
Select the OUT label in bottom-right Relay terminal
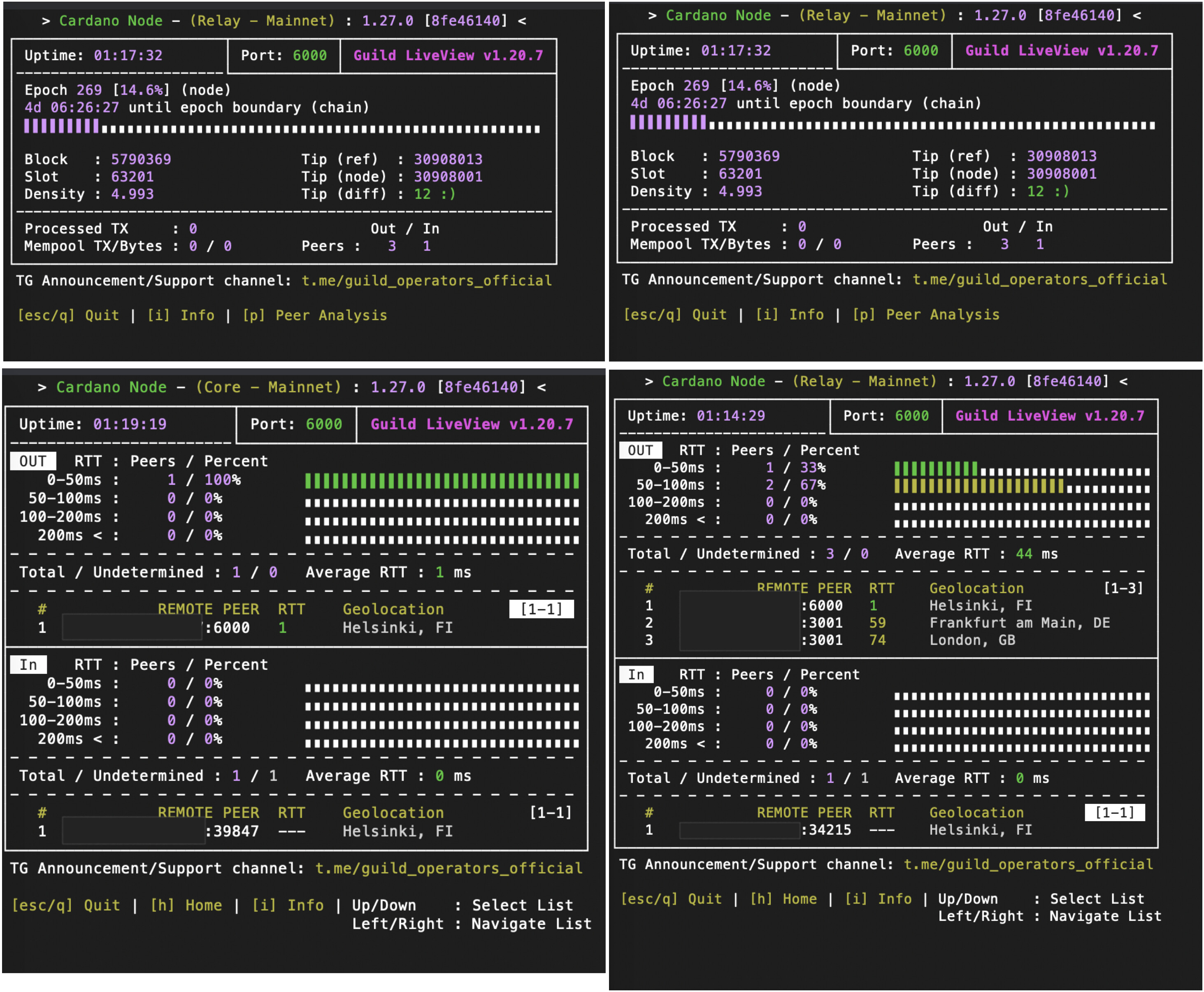[640, 450]
